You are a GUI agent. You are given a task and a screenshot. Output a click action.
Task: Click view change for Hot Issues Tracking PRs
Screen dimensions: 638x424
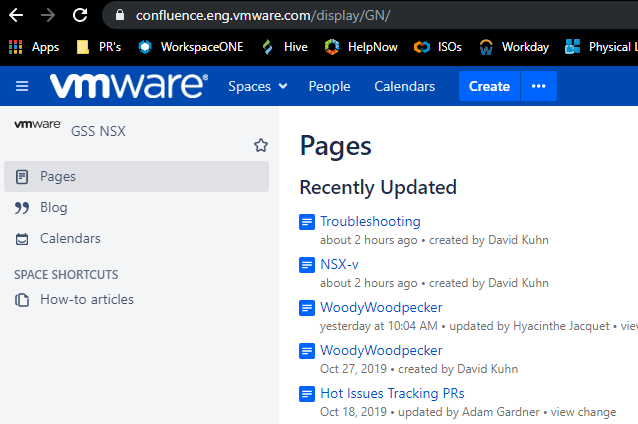(583, 412)
